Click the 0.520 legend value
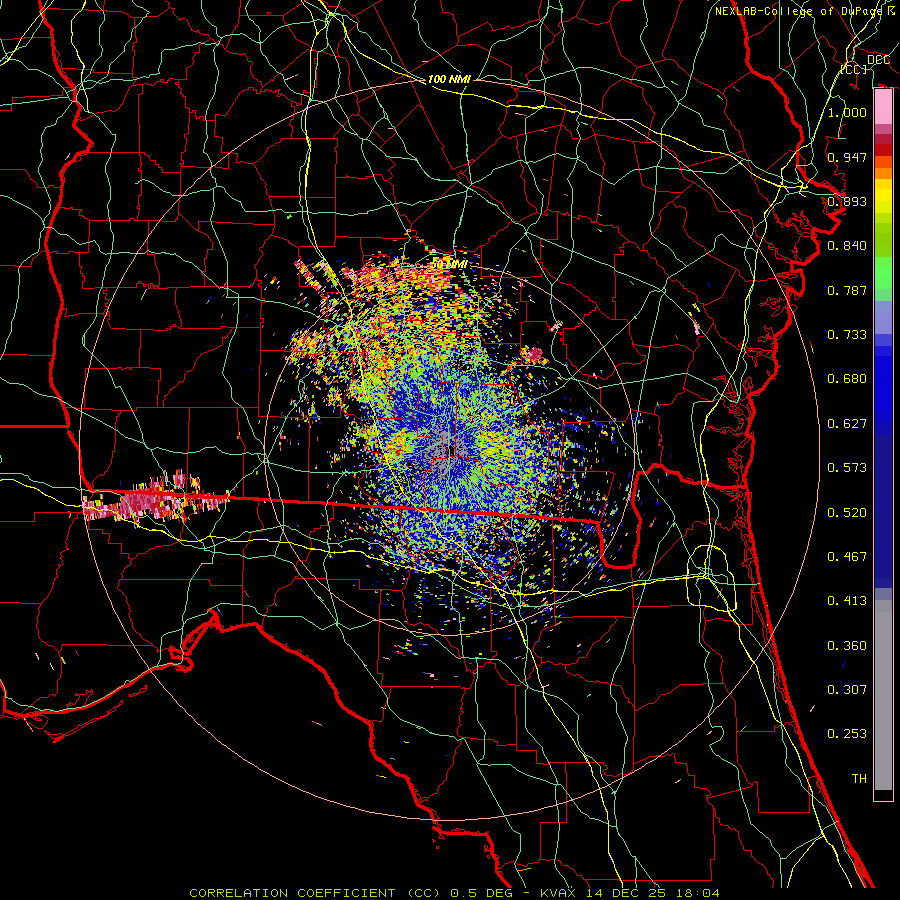 (847, 513)
